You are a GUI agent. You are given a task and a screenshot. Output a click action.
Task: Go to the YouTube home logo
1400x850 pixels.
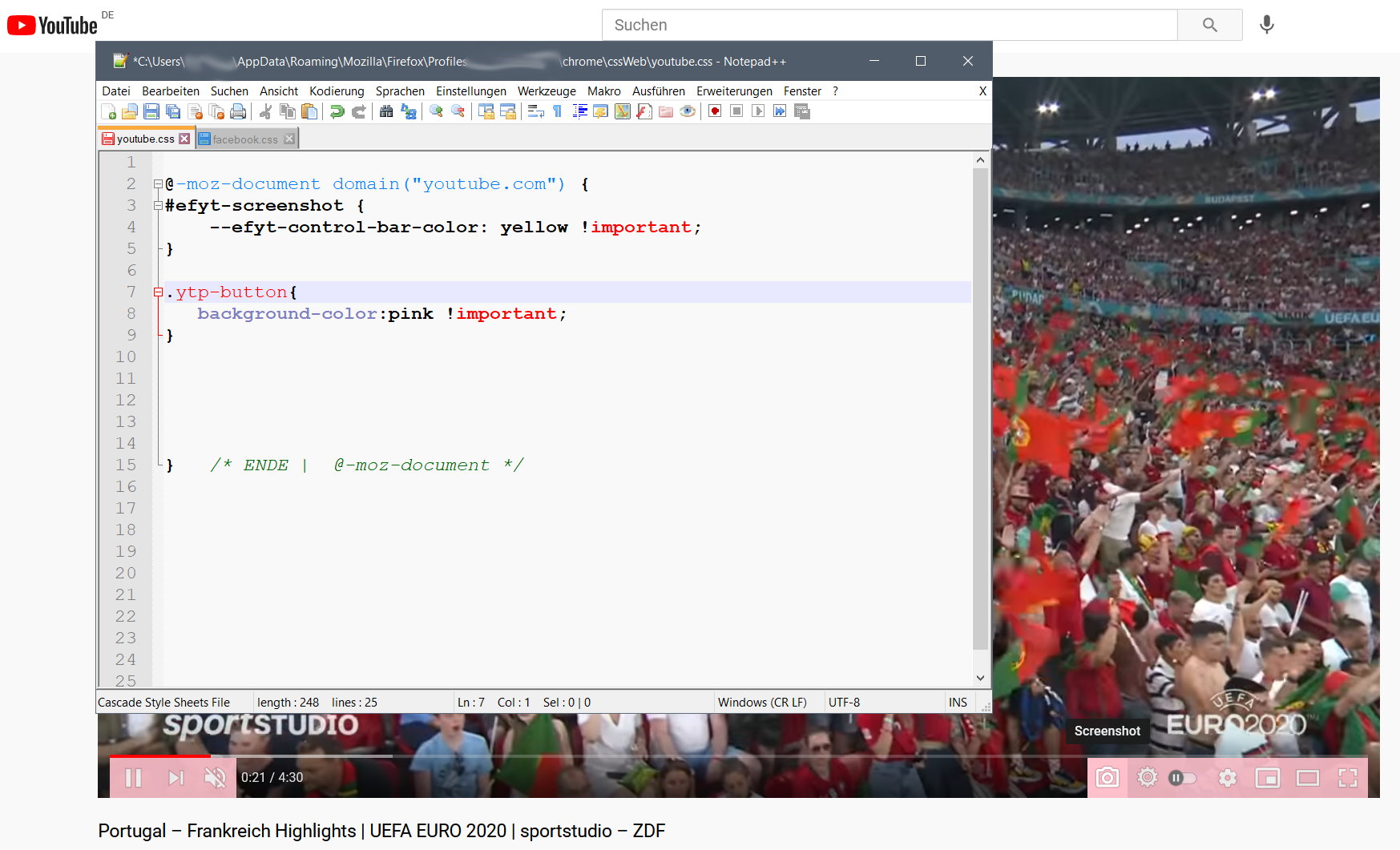point(53,26)
